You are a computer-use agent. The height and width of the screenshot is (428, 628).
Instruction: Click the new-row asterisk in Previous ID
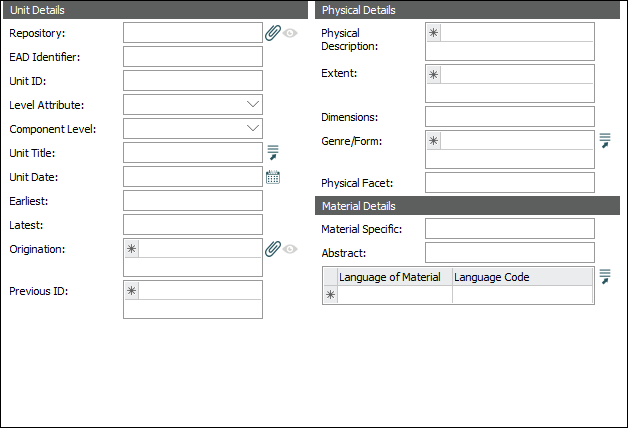tap(131, 291)
